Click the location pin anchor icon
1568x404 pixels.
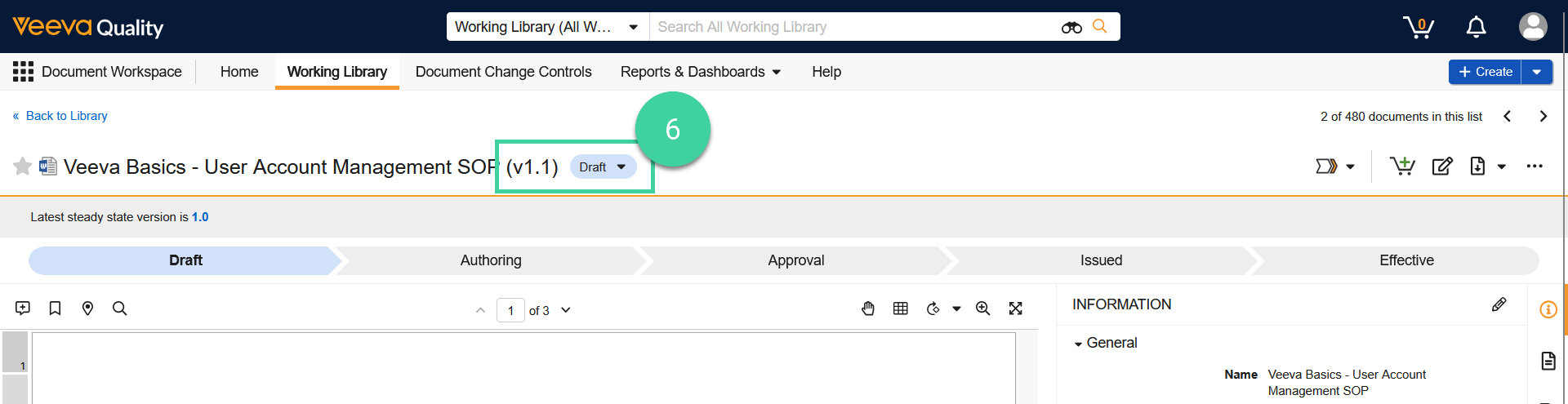(87, 309)
